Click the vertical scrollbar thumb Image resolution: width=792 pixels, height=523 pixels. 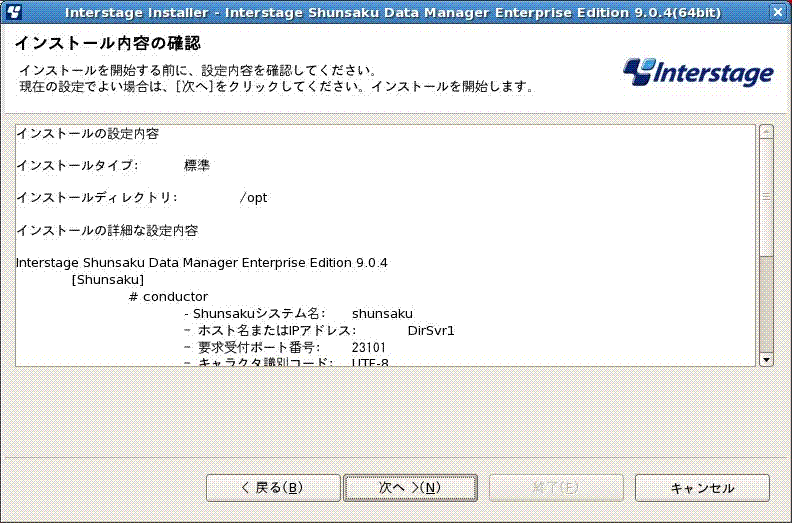pos(766,196)
